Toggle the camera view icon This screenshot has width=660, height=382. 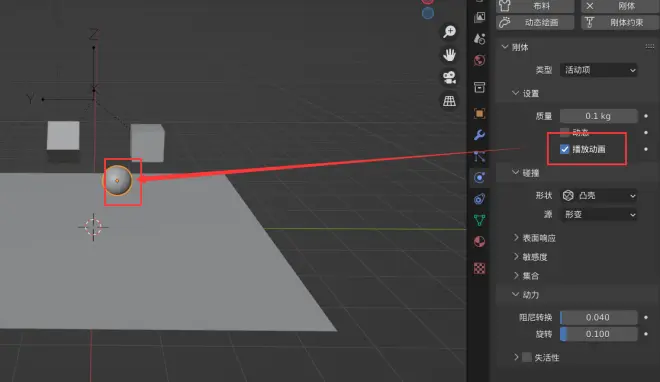click(x=449, y=77)
